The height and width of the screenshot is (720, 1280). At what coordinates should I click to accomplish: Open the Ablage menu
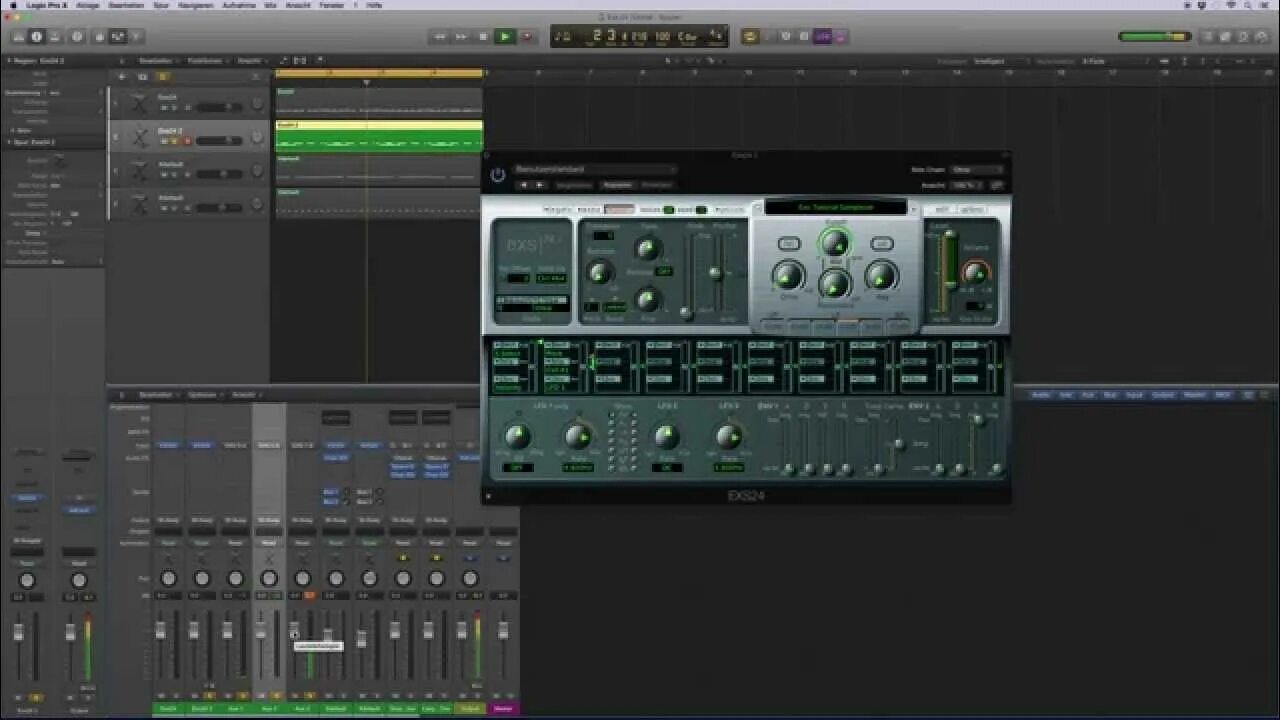pyautogui.click(x=87, y=5)
